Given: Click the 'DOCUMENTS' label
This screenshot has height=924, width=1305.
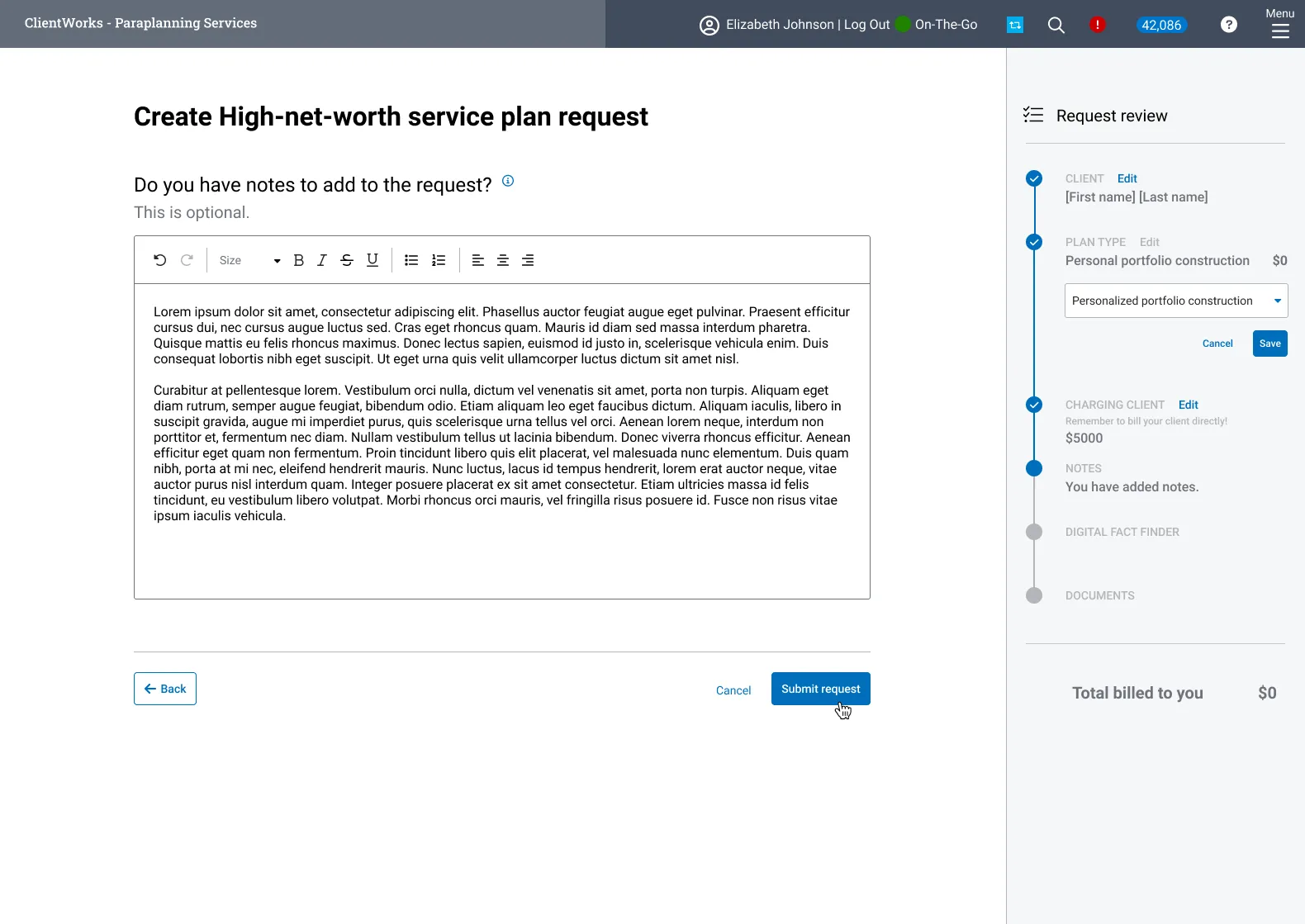Looking at the screenshot, I should point(1099,595).
